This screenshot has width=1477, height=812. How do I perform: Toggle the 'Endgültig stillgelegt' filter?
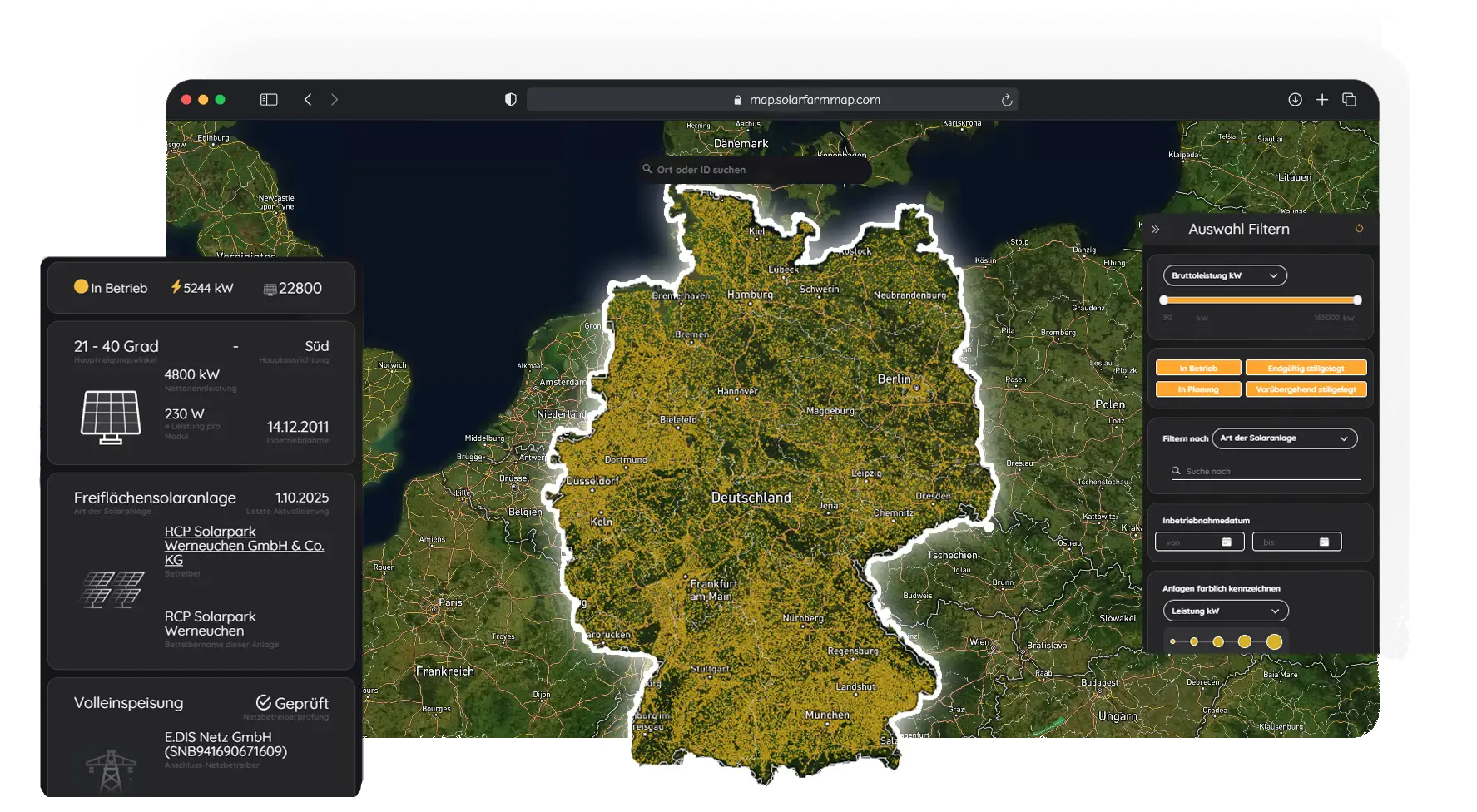pos(1306,367)
